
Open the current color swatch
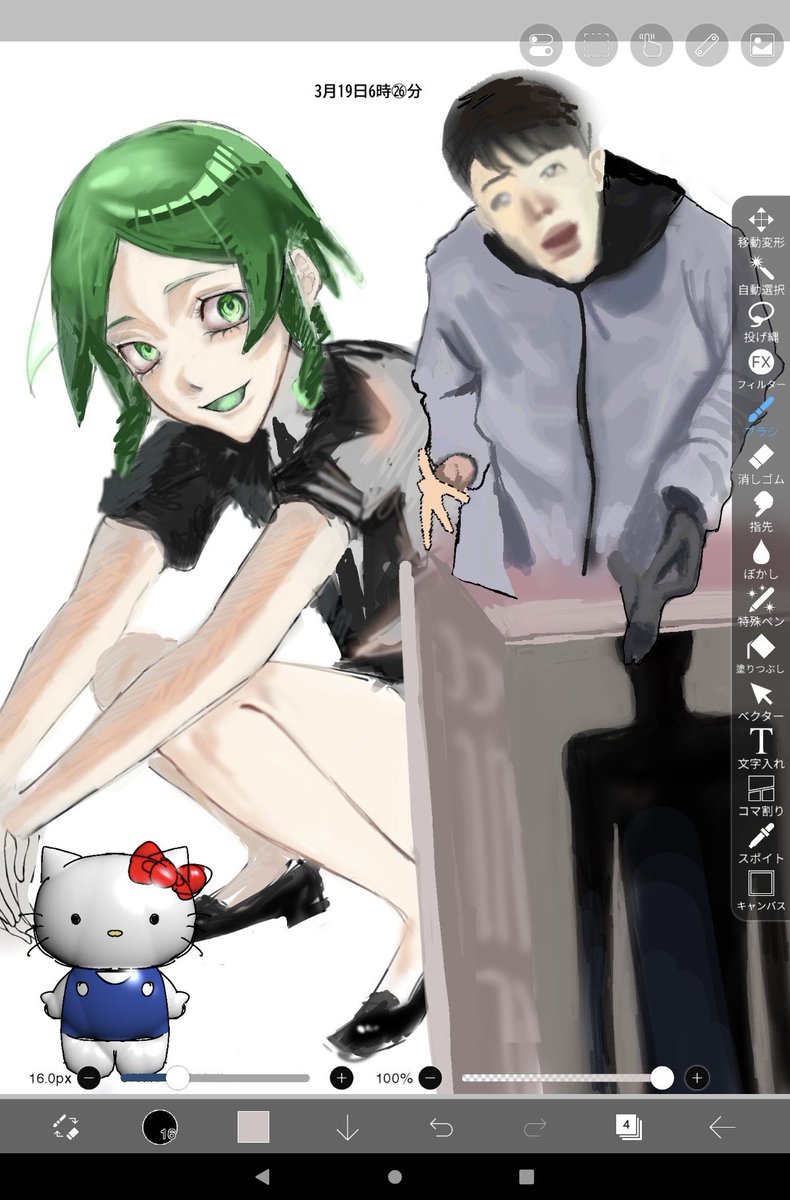pos(253,1127)
